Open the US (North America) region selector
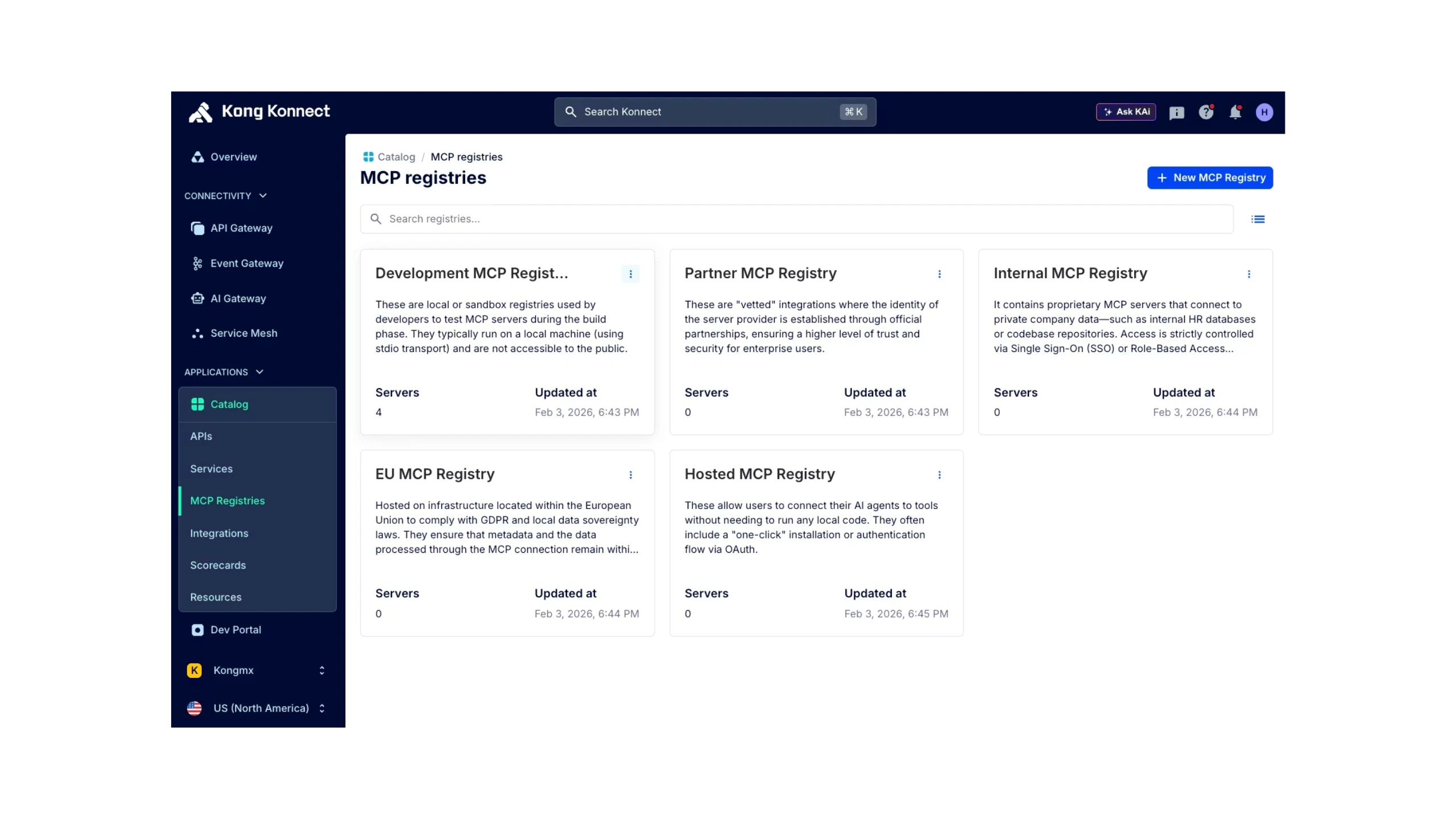The image size is (1456, 819). [x=256, y=708]
